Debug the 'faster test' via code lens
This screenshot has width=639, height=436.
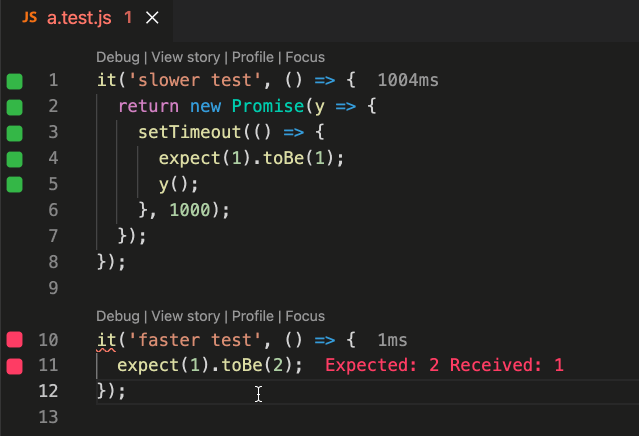click(x=117, y=316)
